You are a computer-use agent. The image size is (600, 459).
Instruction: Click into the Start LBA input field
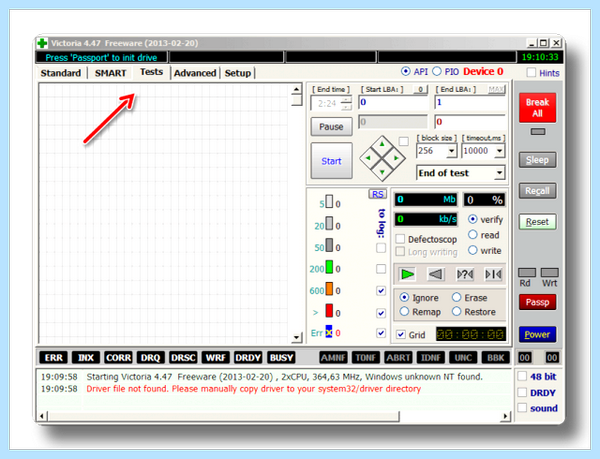point(393,102)
